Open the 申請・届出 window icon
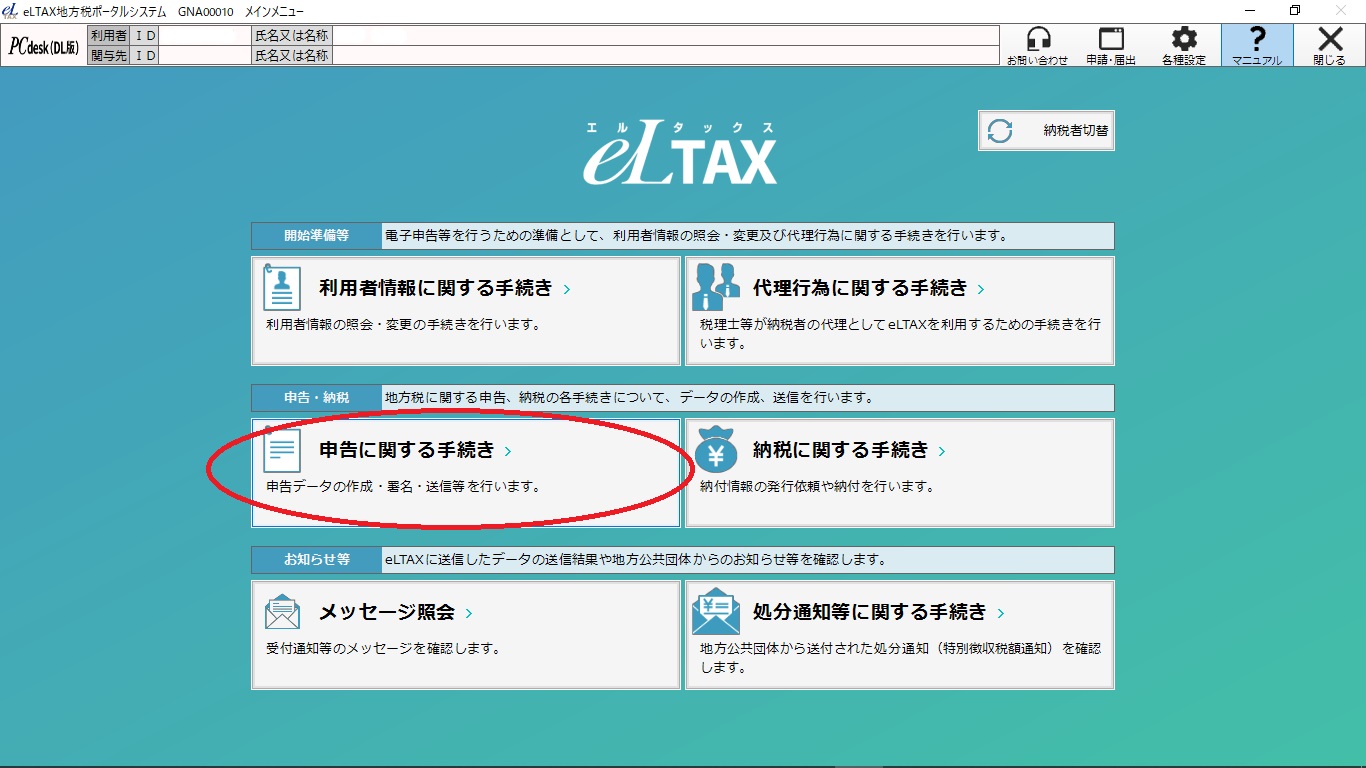The width and height of the screenshot is (1366, 768). pos(1111,40)
